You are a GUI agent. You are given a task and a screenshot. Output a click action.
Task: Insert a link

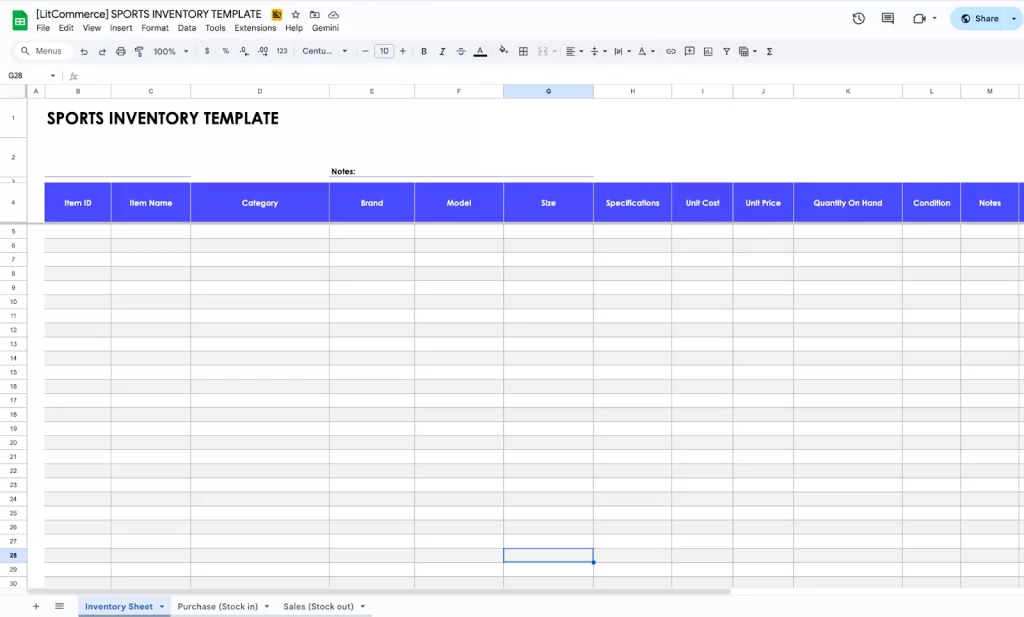coord(672,51)
